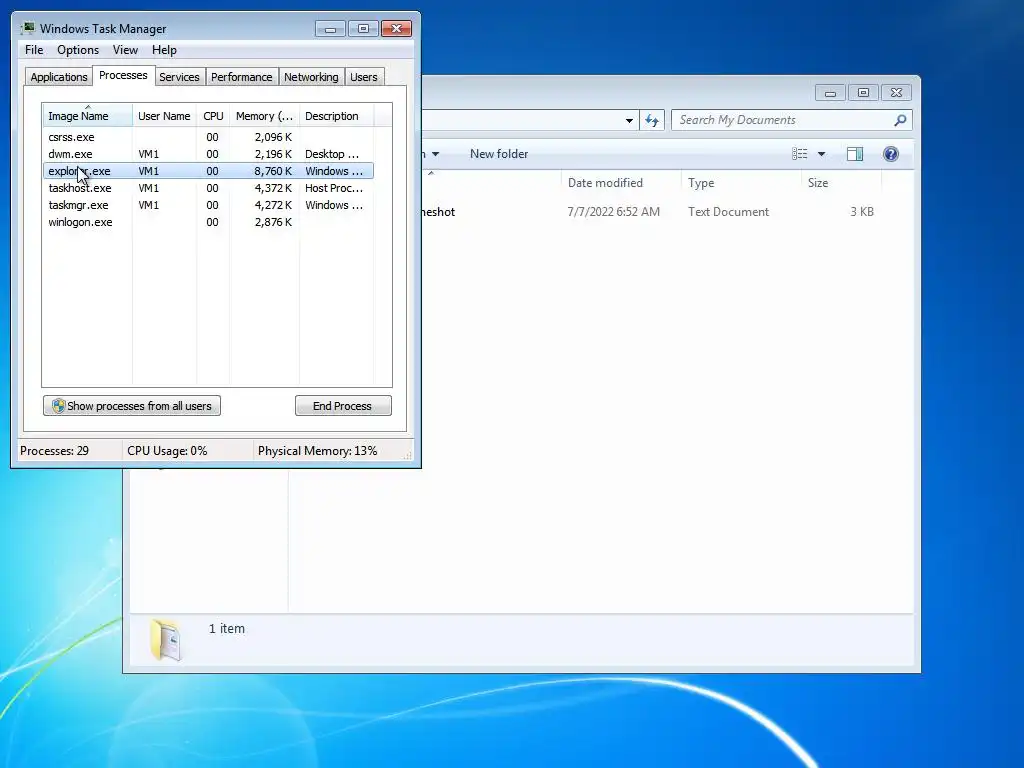The height and width of the screenshot is (768, 1024).
Task: Click Show processes from all users
Action: coord(132,406)
